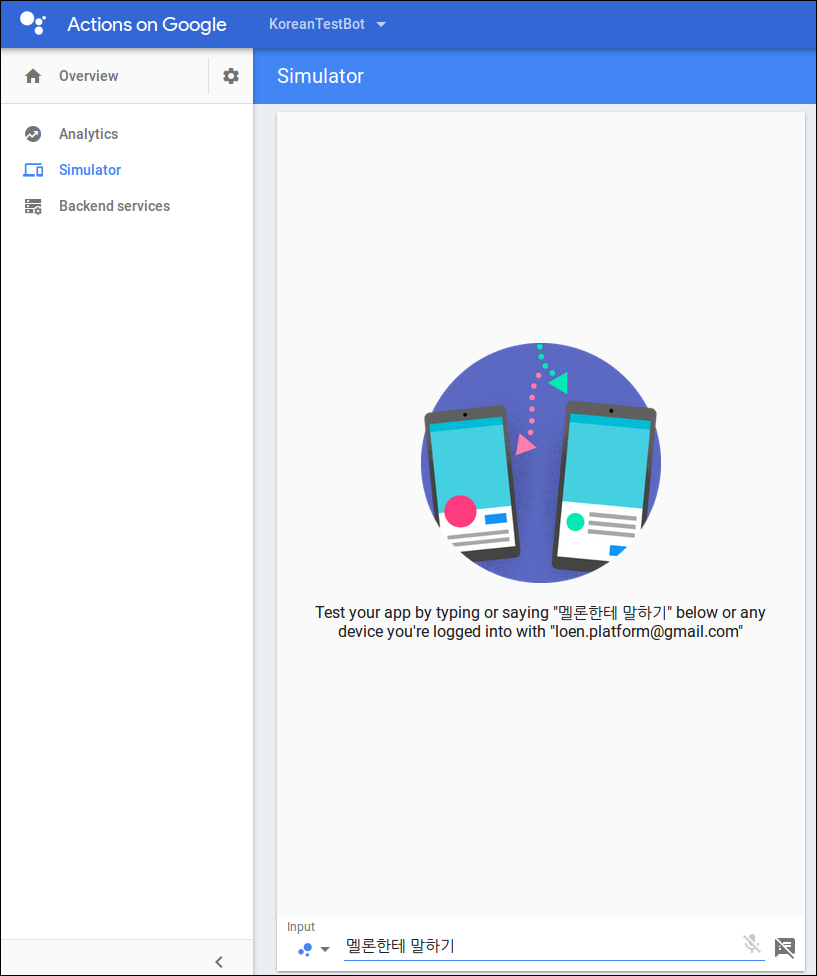Open the Overview page
The image size is (817, 976).
[88, 76]
